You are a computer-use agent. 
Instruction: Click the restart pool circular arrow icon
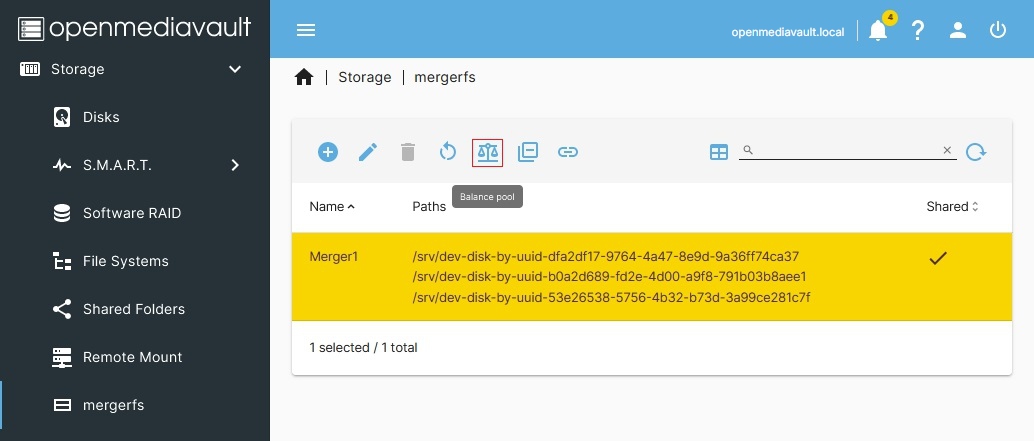(448, 152)
